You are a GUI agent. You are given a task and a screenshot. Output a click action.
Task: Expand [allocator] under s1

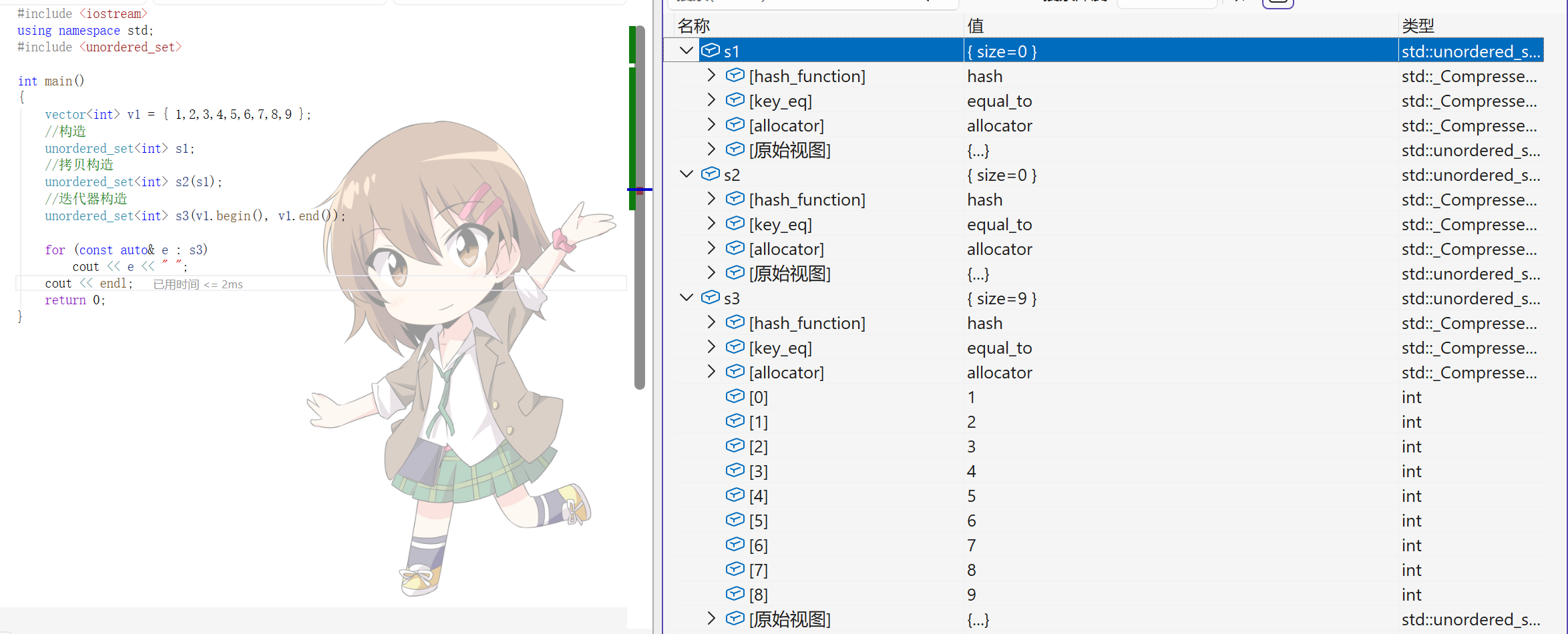(711, 125)
